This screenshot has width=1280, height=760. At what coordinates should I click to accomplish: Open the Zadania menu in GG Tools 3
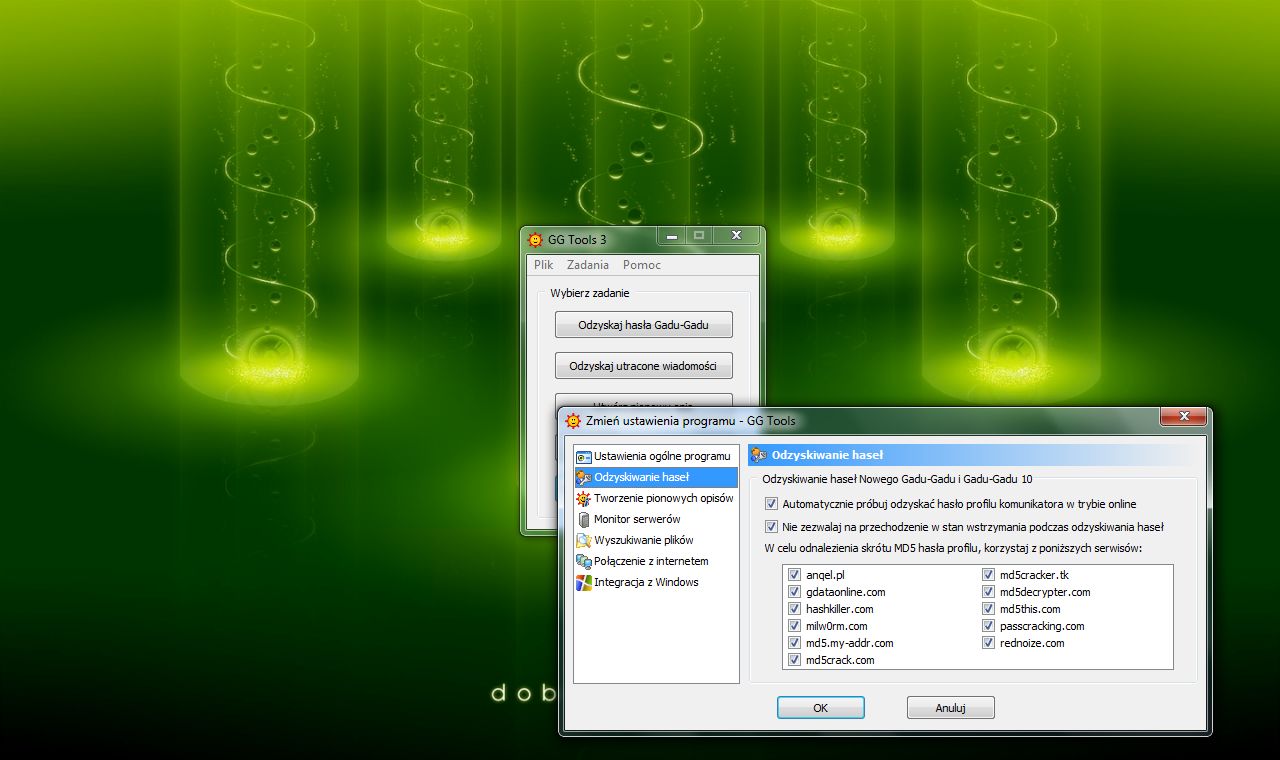(x=588, y=265)
